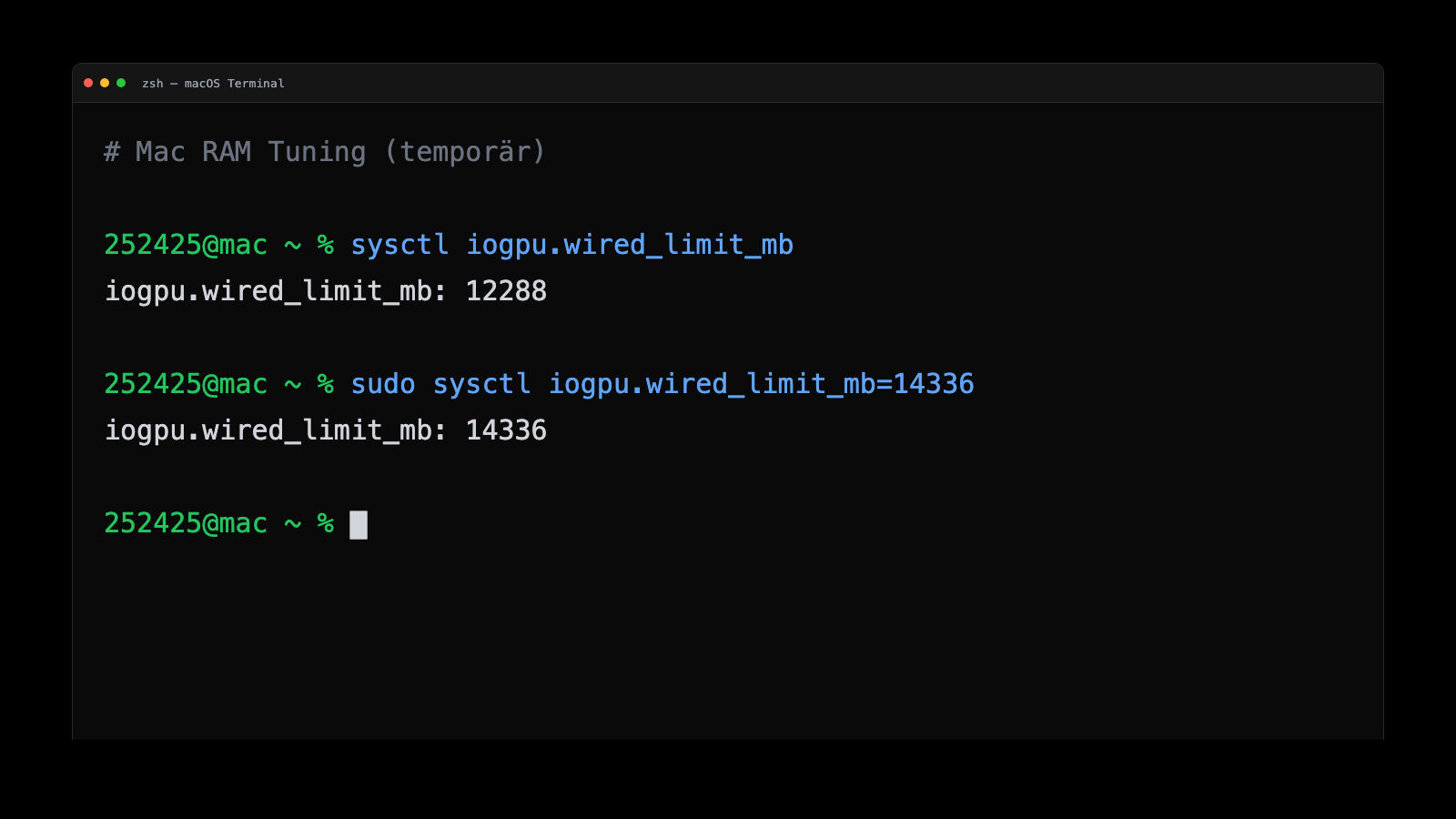
Task: Click the 'zsh — macOS Terminal' window title
Action: coord(213,84)
